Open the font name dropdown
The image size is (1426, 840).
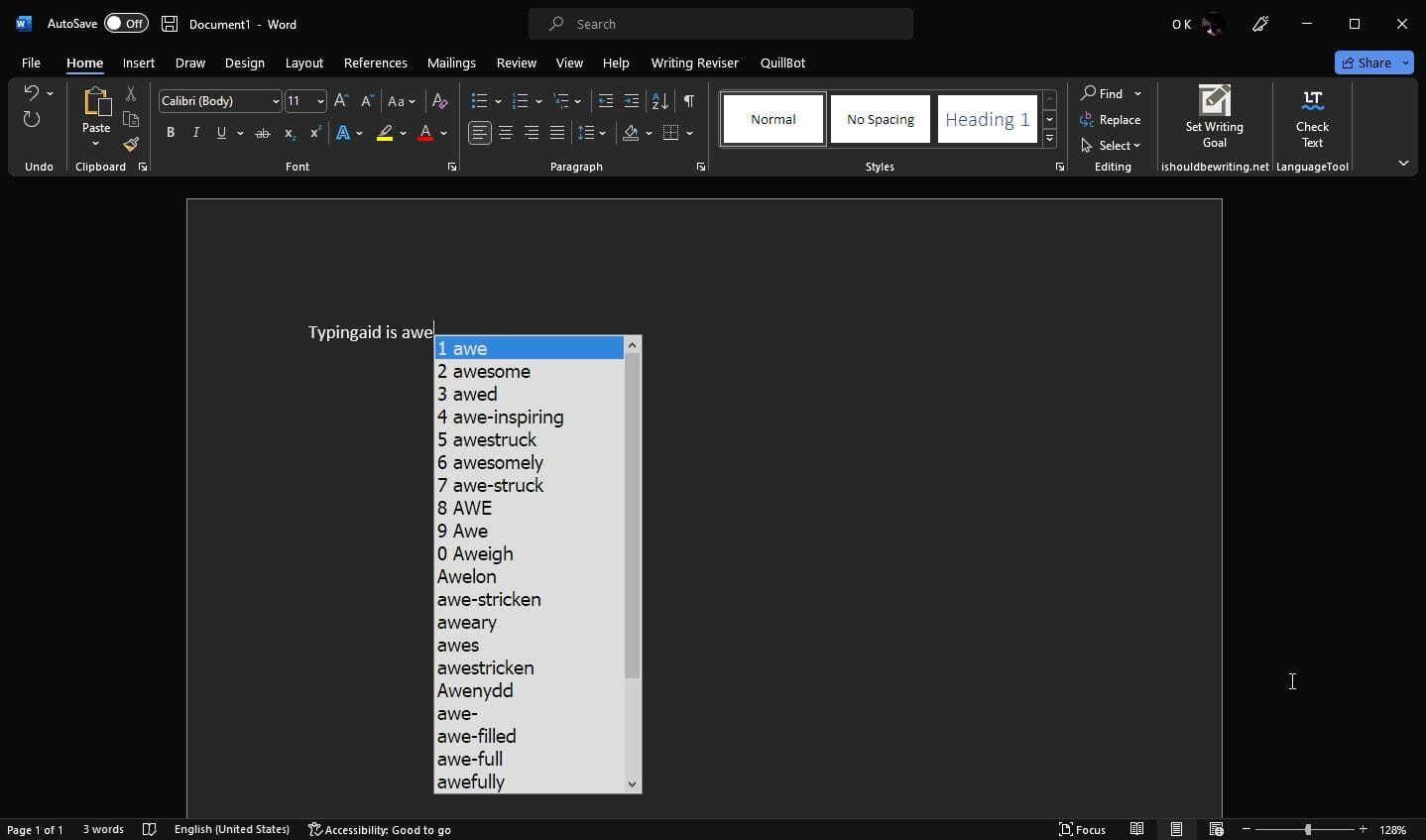275,101
